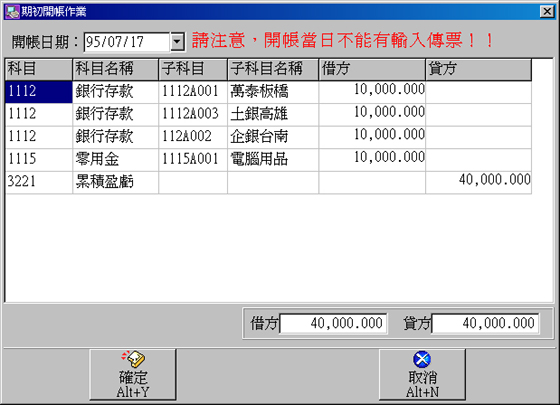Click debit amount in 企銀台南 row
560x405 pixels.
[x=372, y=137]
